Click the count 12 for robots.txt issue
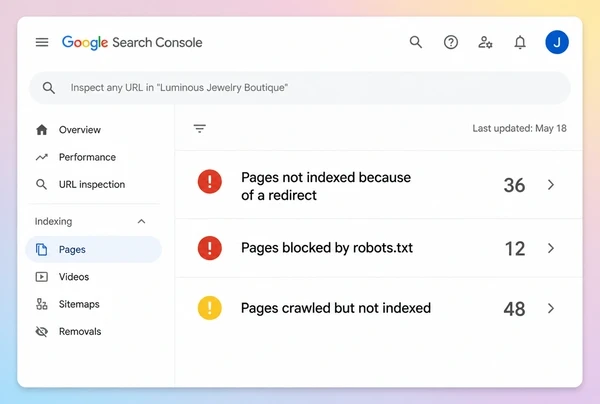 515,249
